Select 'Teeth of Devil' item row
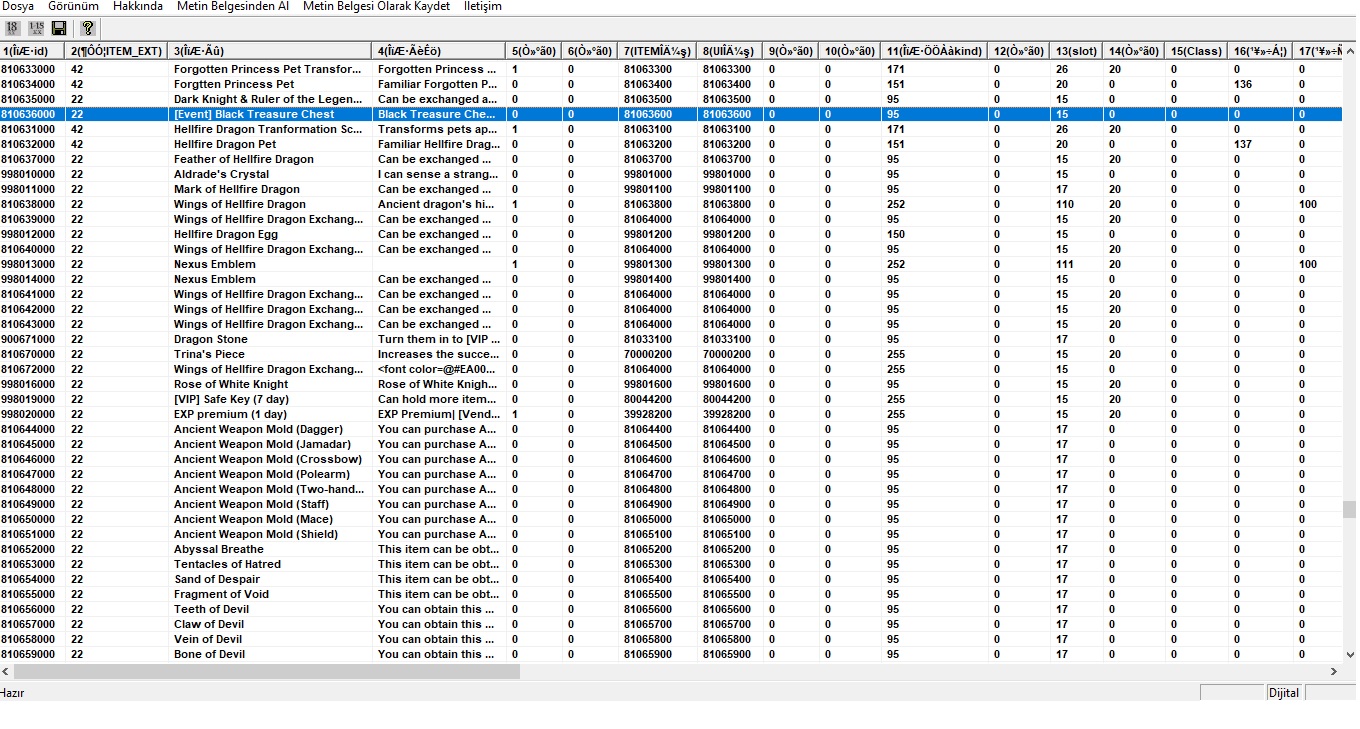The width and height of the screenshot is (1360, 729). (x=670, y=609)
